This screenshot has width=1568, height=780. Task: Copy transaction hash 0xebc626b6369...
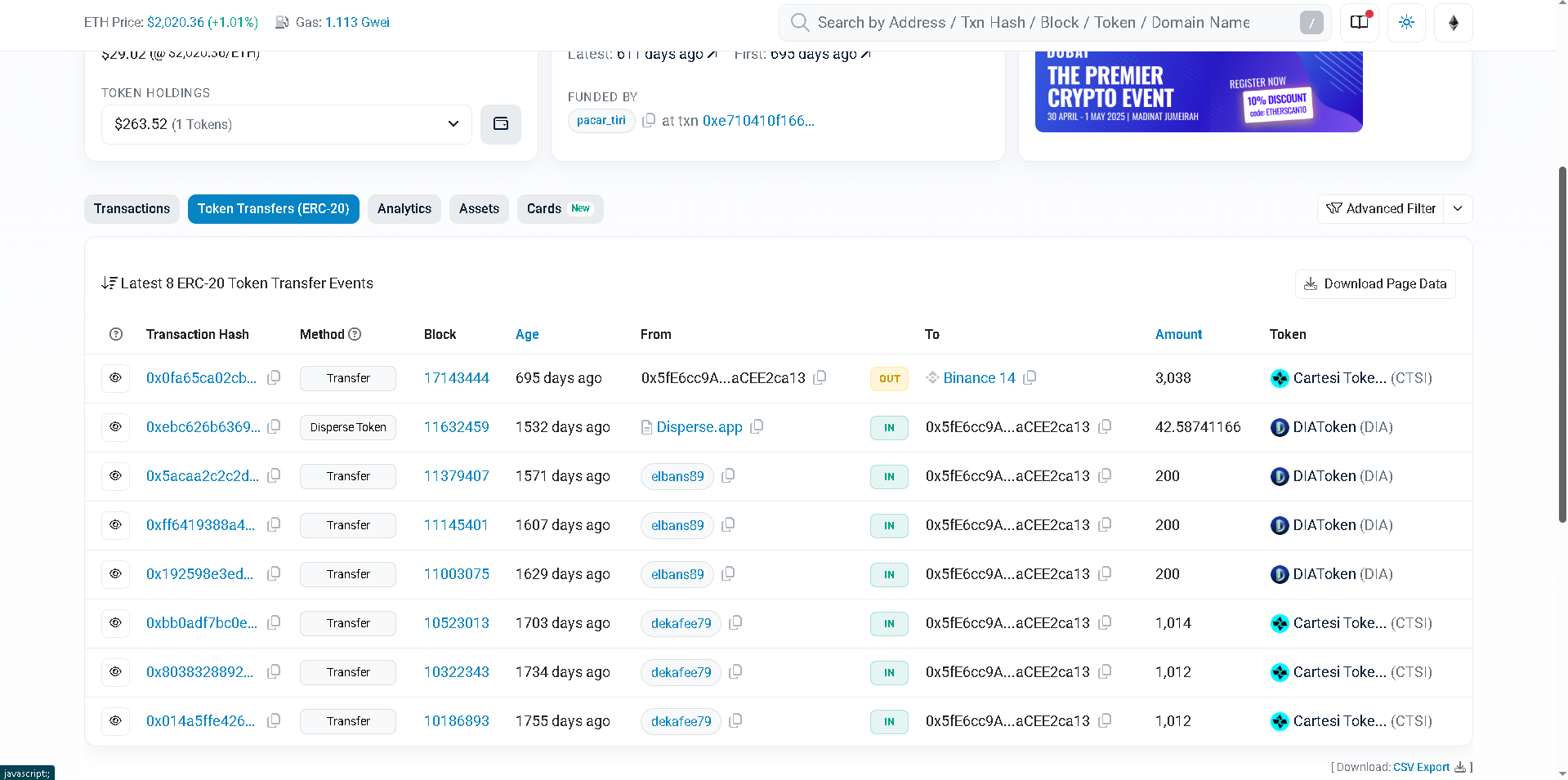275,426
